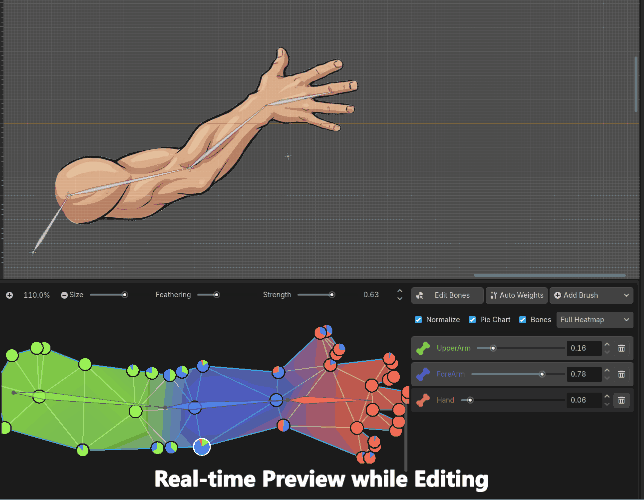Viewport: 644px width, 500px height.
Task: Run Auto Weights
Action: click(517, 296)
